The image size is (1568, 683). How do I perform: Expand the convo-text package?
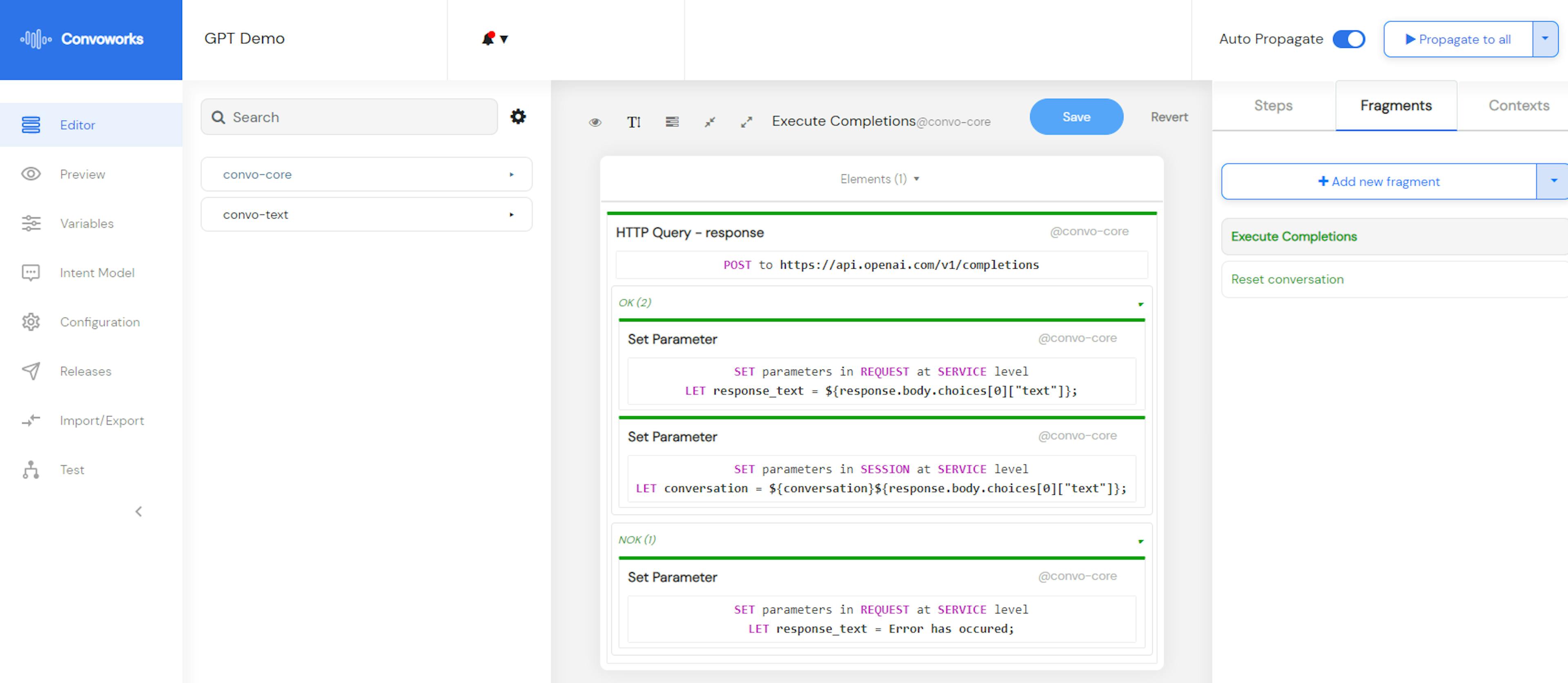pyautogui.click(x=366, y=214)
